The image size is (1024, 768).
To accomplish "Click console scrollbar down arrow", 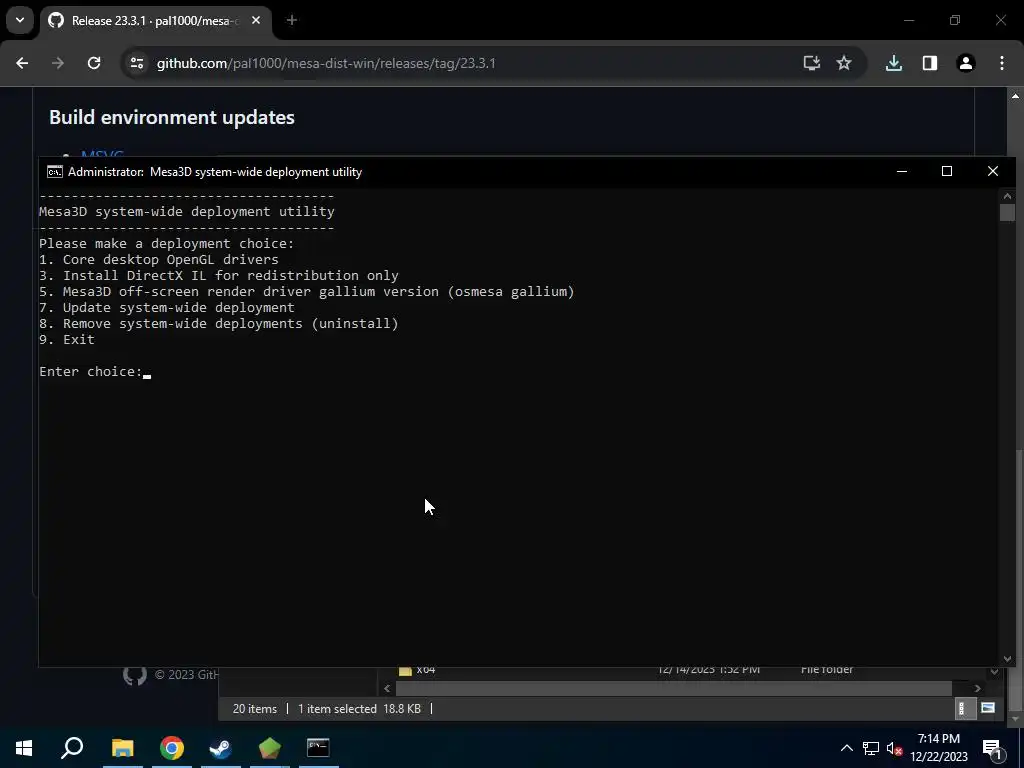I will 1007,659.
